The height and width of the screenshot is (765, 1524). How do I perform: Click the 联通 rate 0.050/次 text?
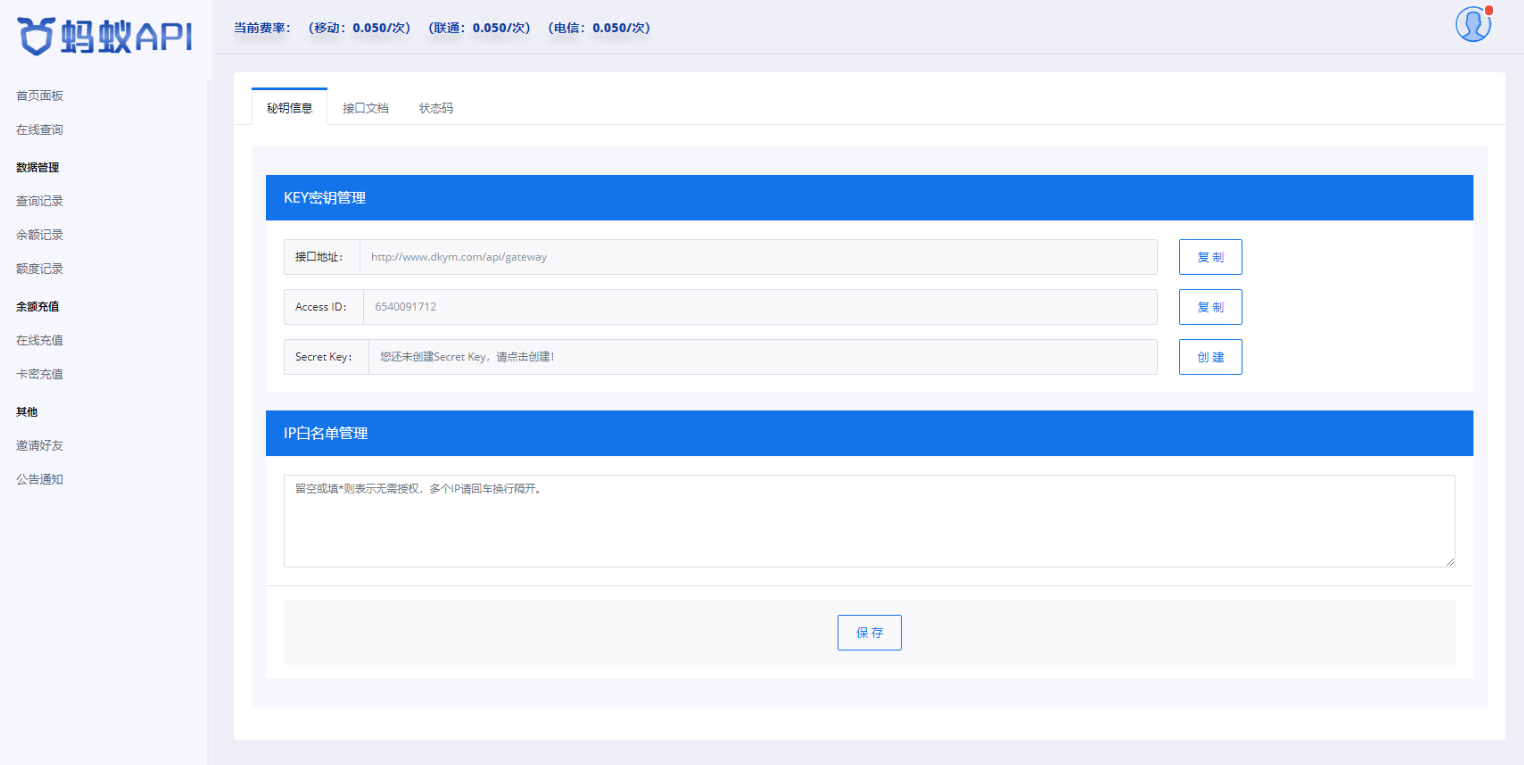[x=480, y=28]
